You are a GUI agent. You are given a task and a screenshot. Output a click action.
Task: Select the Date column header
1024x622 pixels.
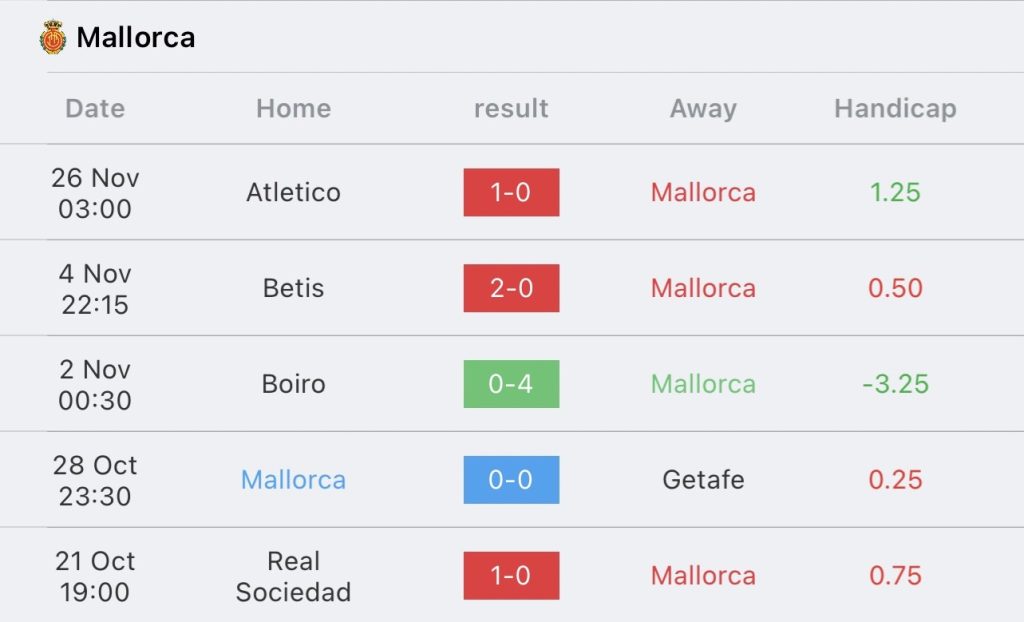(95, 108)
